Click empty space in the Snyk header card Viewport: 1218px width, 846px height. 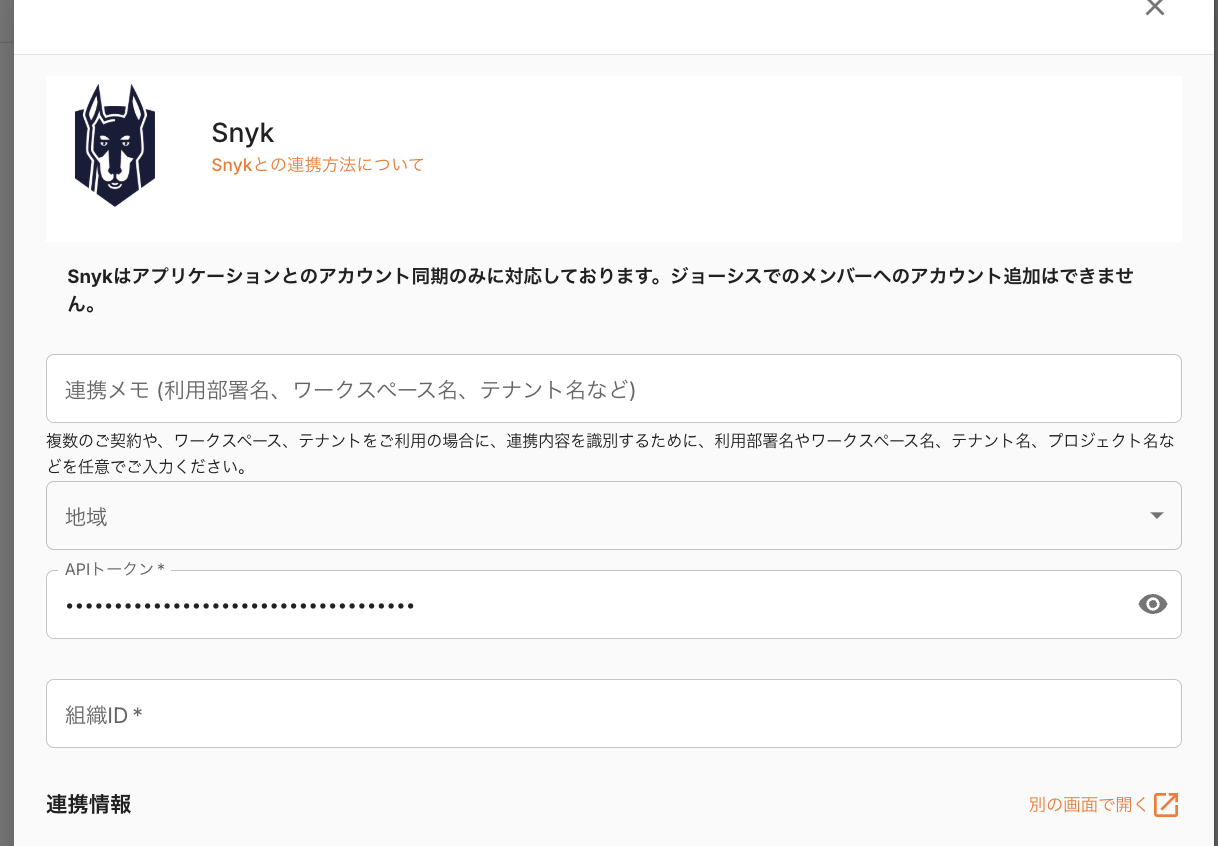pos(800,160)
